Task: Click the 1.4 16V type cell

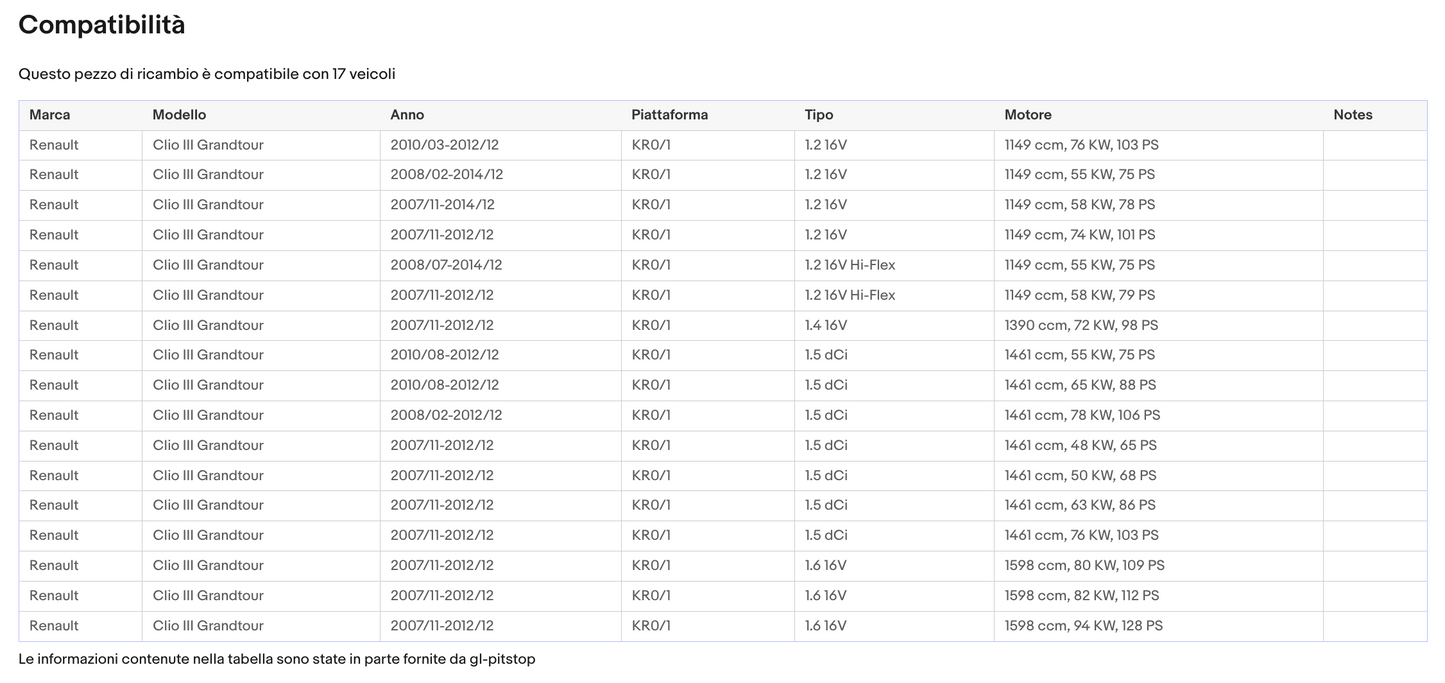Action: click(825, 325)
